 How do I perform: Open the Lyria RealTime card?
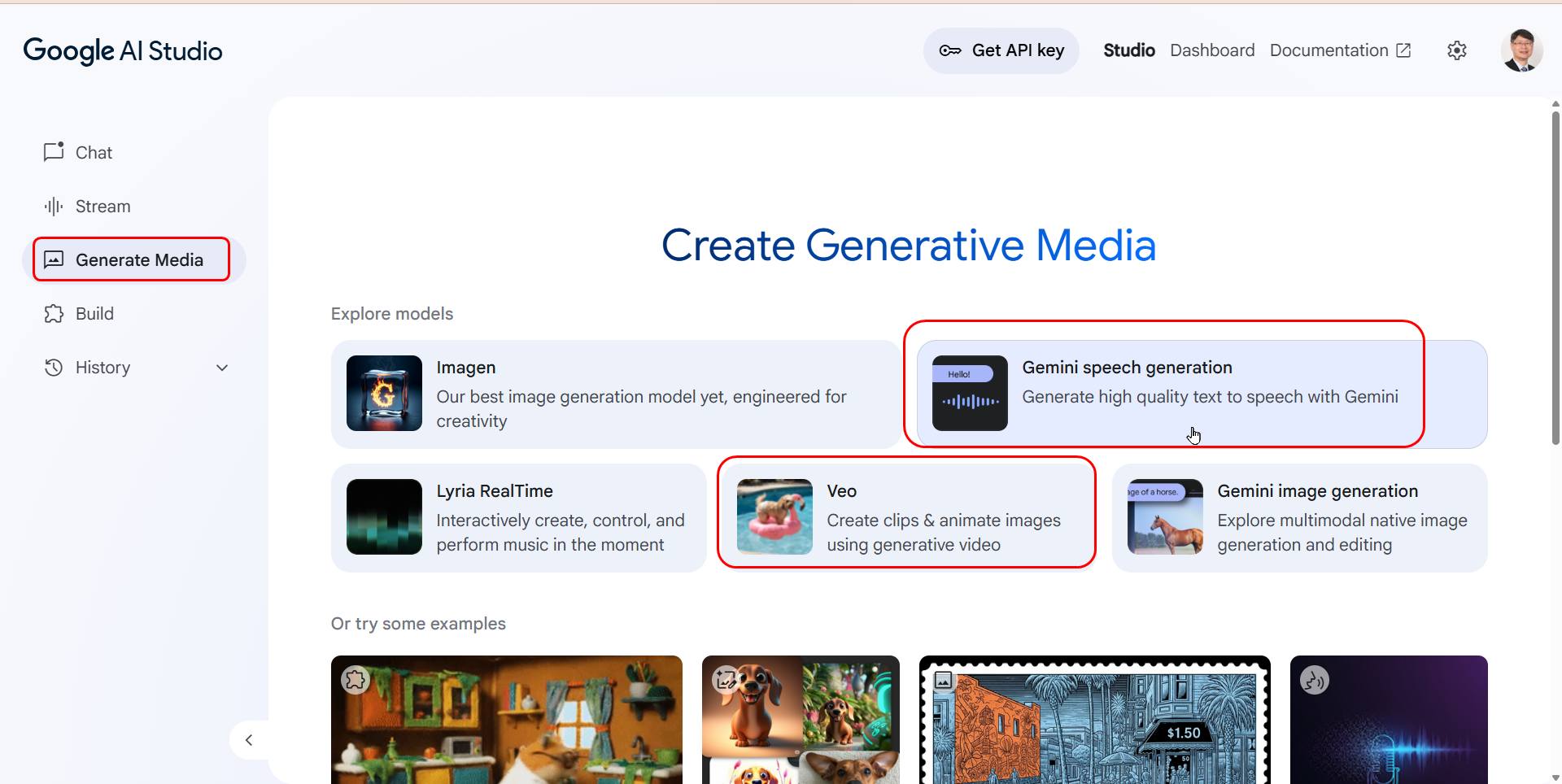click(518, 517)
